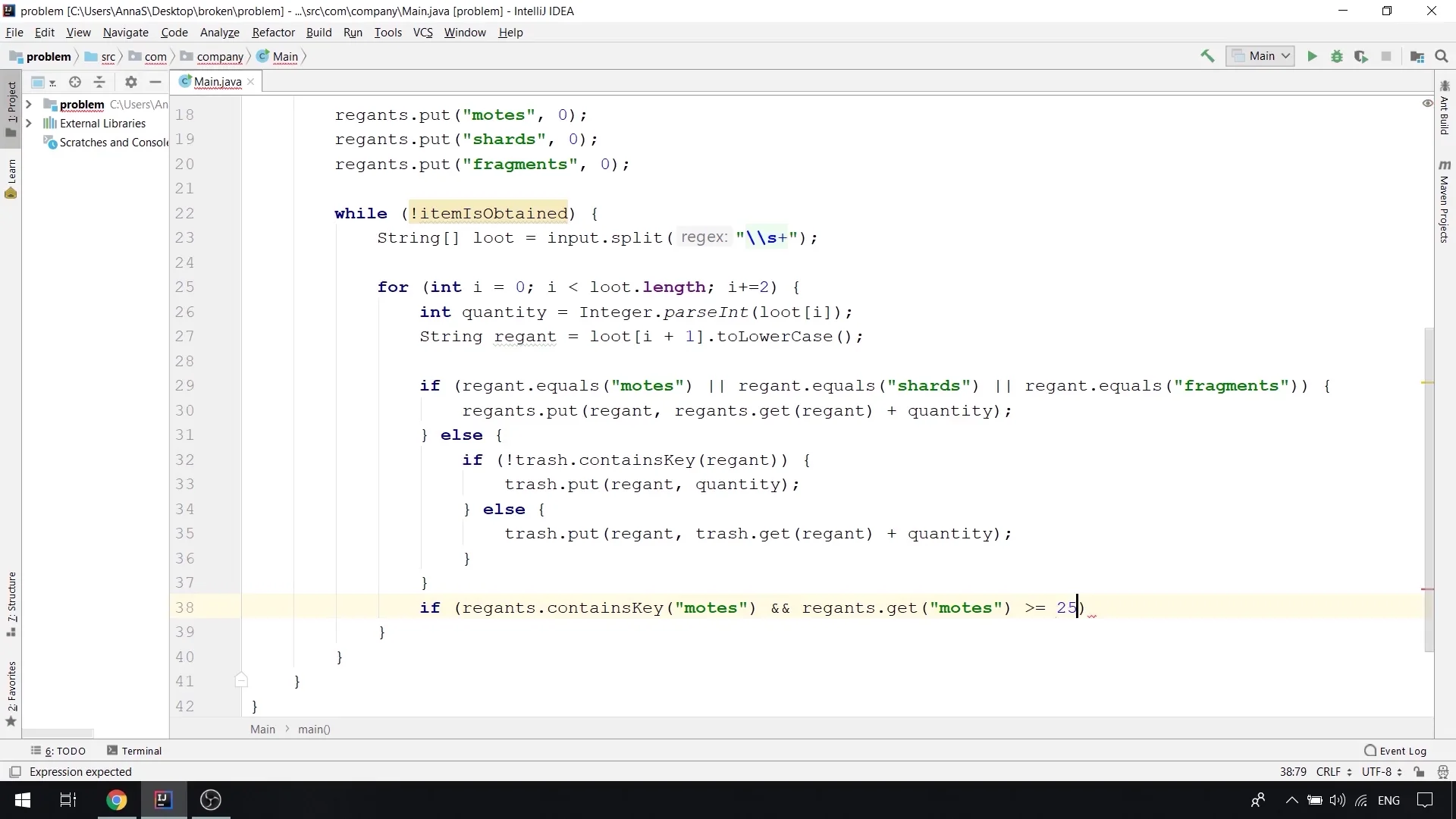The width and height of the screenshot is (1456, 819).
Task: Build the project using the hammer icon
Action: [x=1207, y=56]
